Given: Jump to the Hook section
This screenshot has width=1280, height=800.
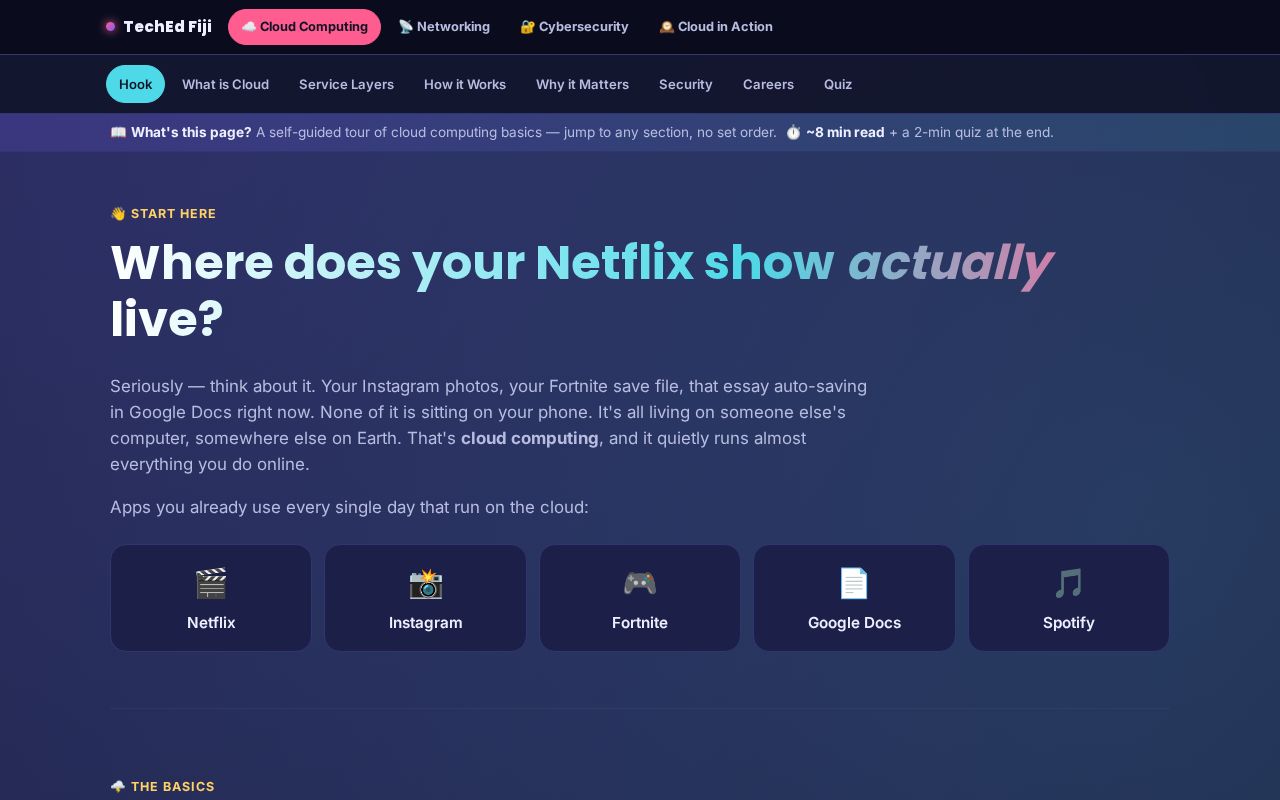Looking at the screenshot, I should pyautogui.click(x=135, y=84).
